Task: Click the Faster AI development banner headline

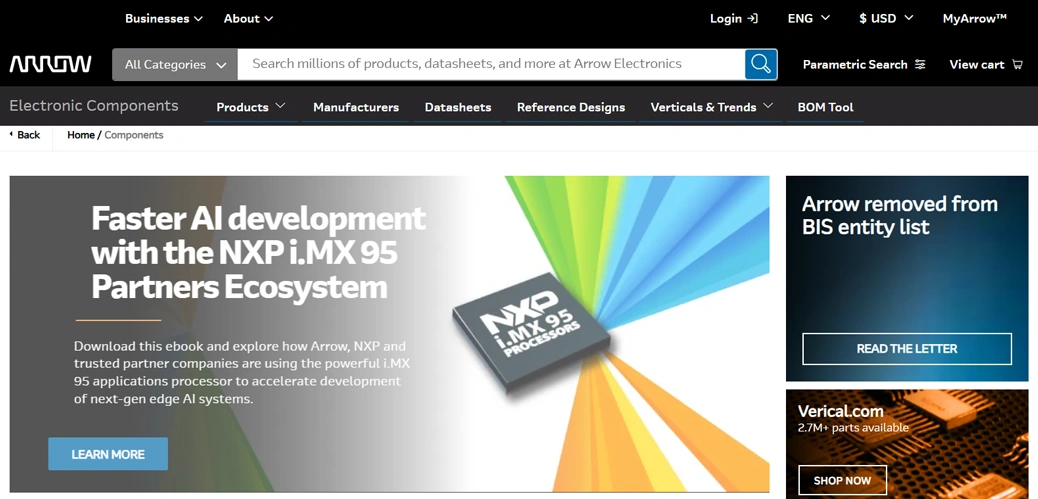Action: (x=258, y=252)
